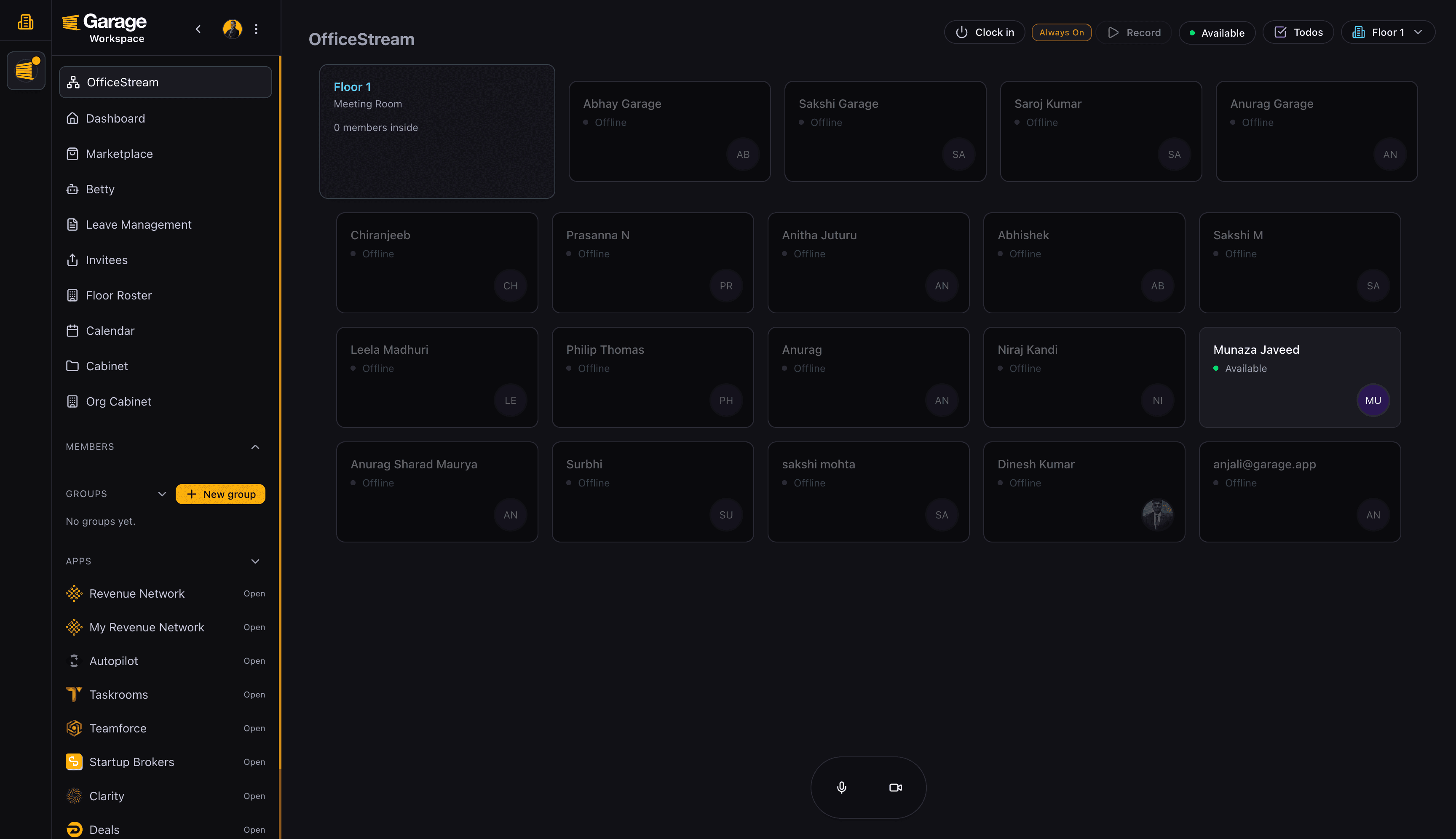Collapse sidebar with the back chevron

click(198, 29)
